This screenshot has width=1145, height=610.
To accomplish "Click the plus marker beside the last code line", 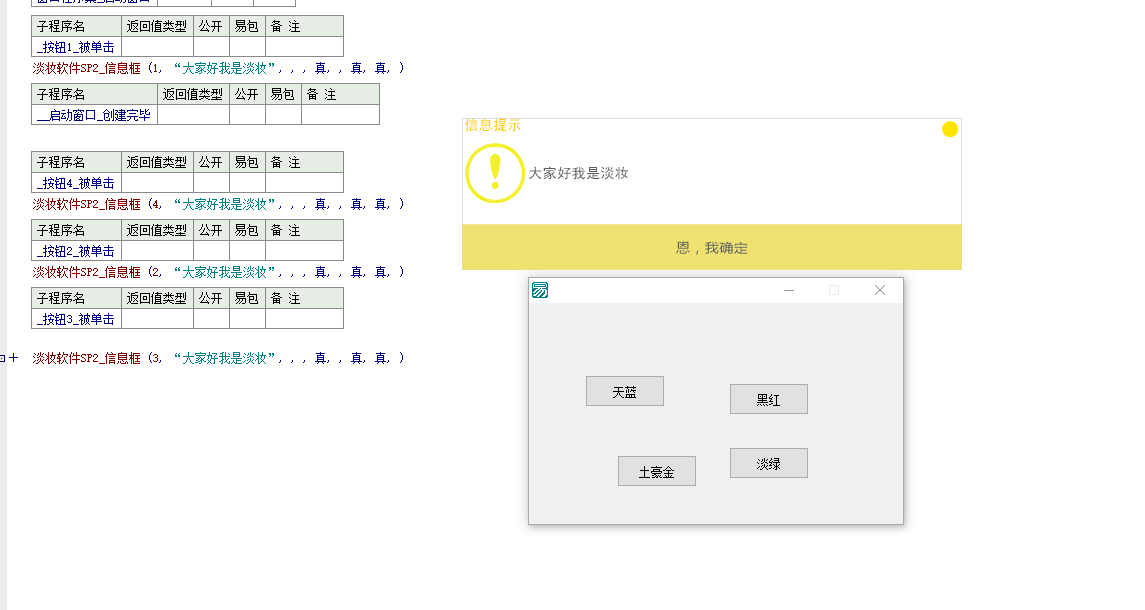I will tap(13, 358).
